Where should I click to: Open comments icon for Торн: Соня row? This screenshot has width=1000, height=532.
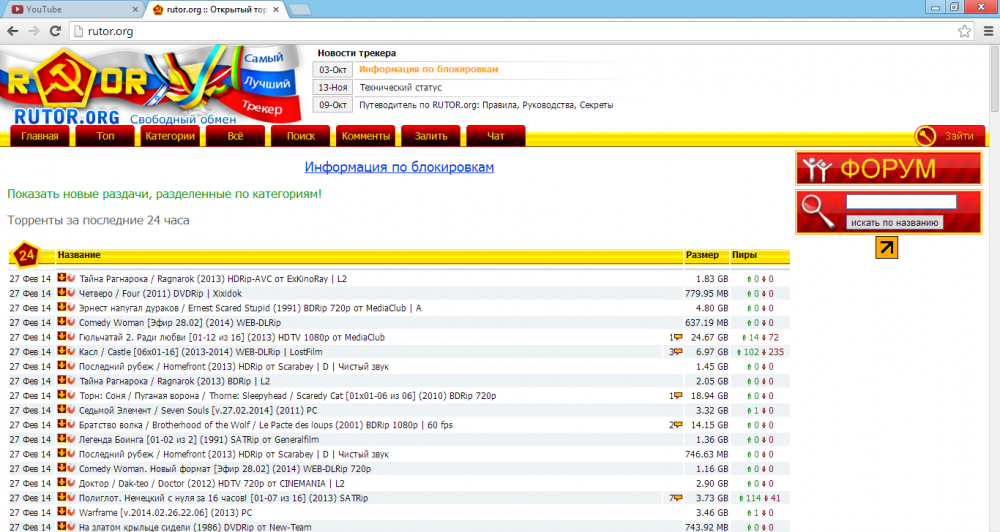678,395
